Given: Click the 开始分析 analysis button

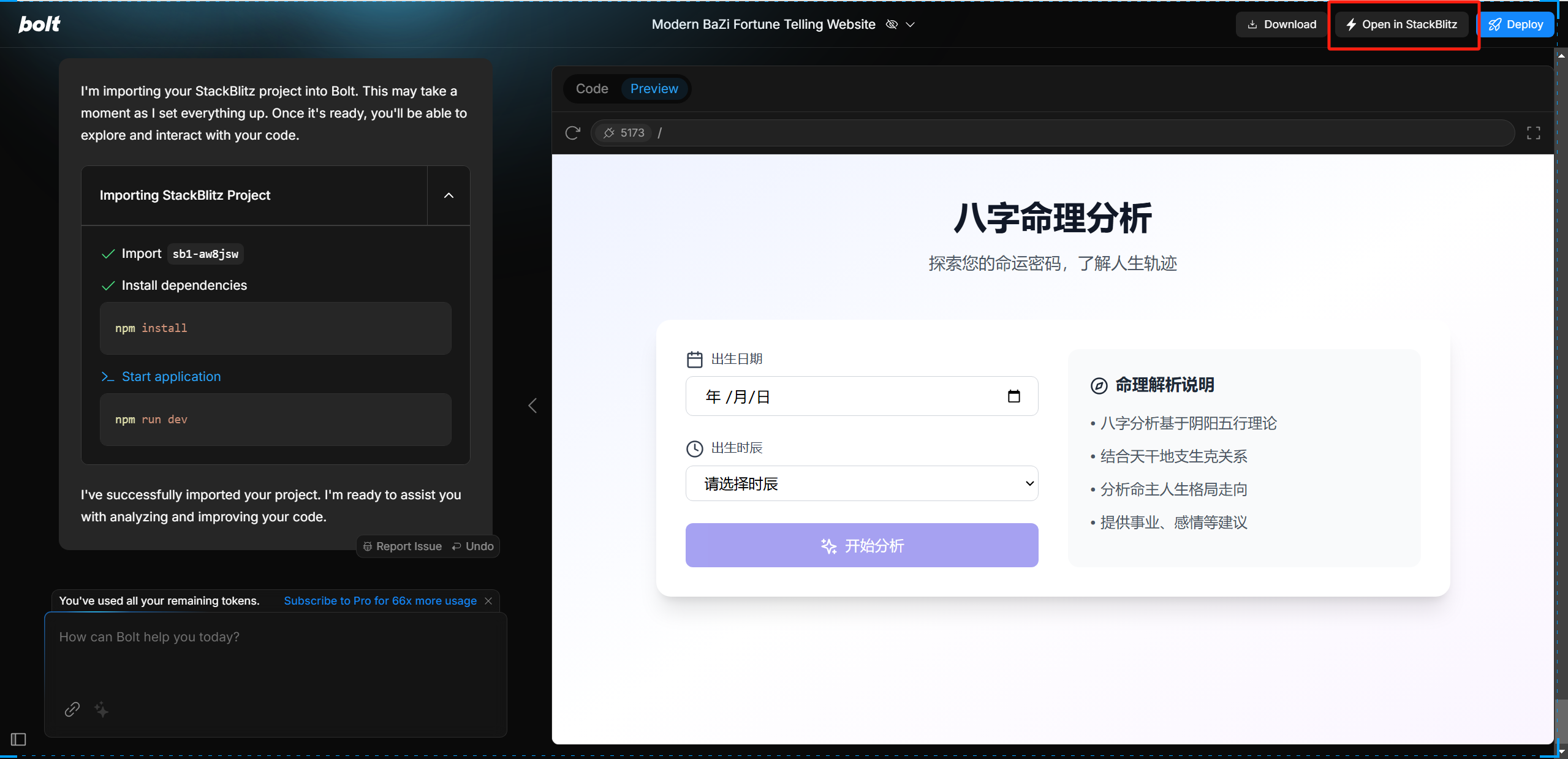Looking at the screenshot, I should point(860,545).
